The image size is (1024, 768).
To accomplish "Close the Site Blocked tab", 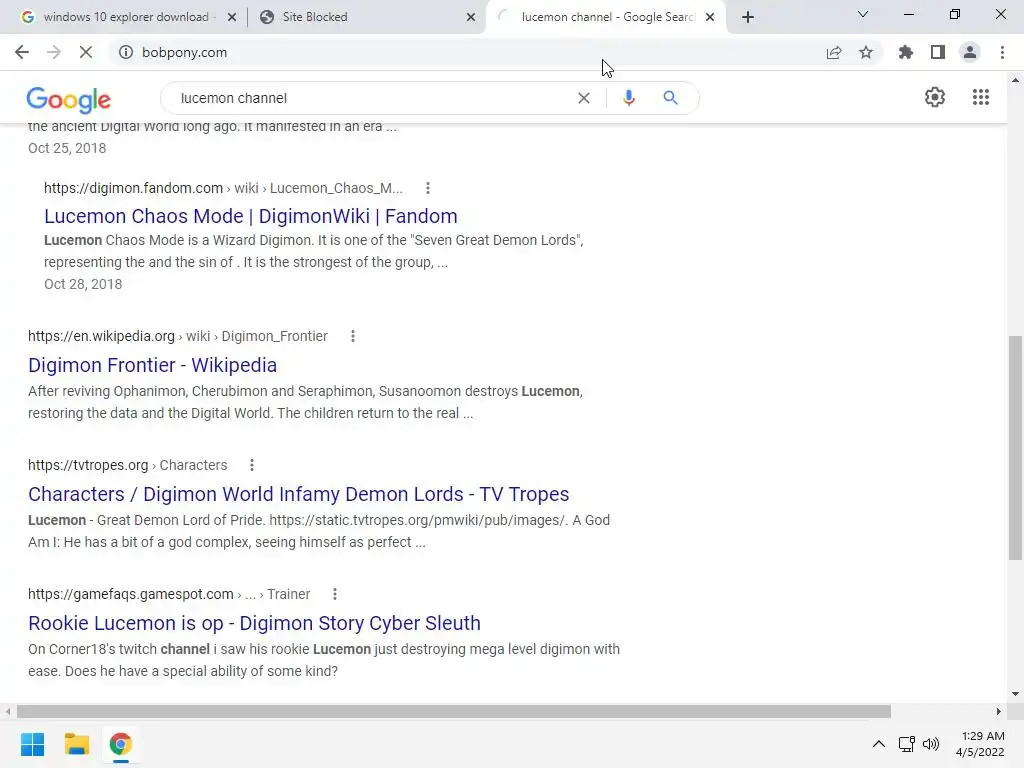I will [x=471, y=17].
